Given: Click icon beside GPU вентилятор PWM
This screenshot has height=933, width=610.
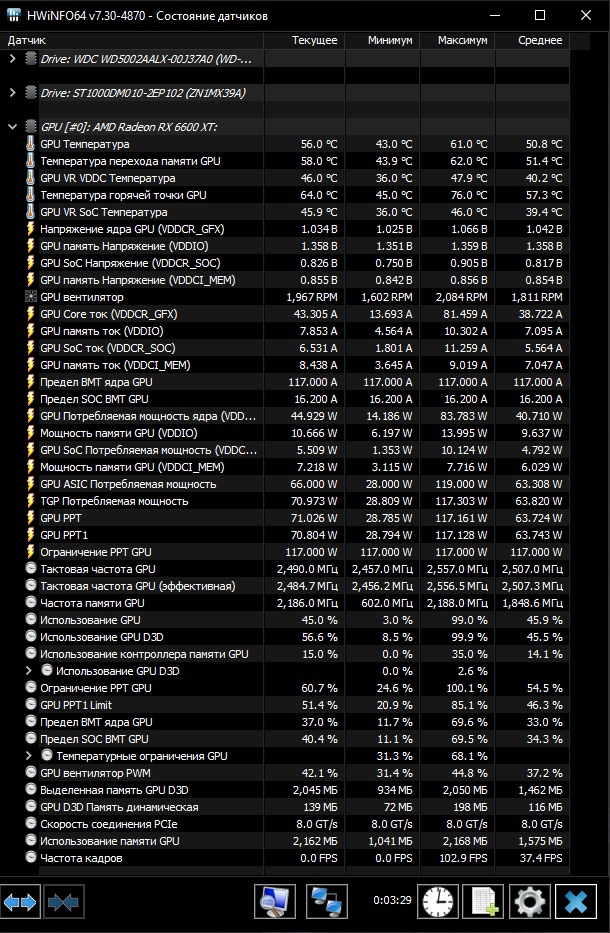Looking at the screenshot, I should point(31,773).
